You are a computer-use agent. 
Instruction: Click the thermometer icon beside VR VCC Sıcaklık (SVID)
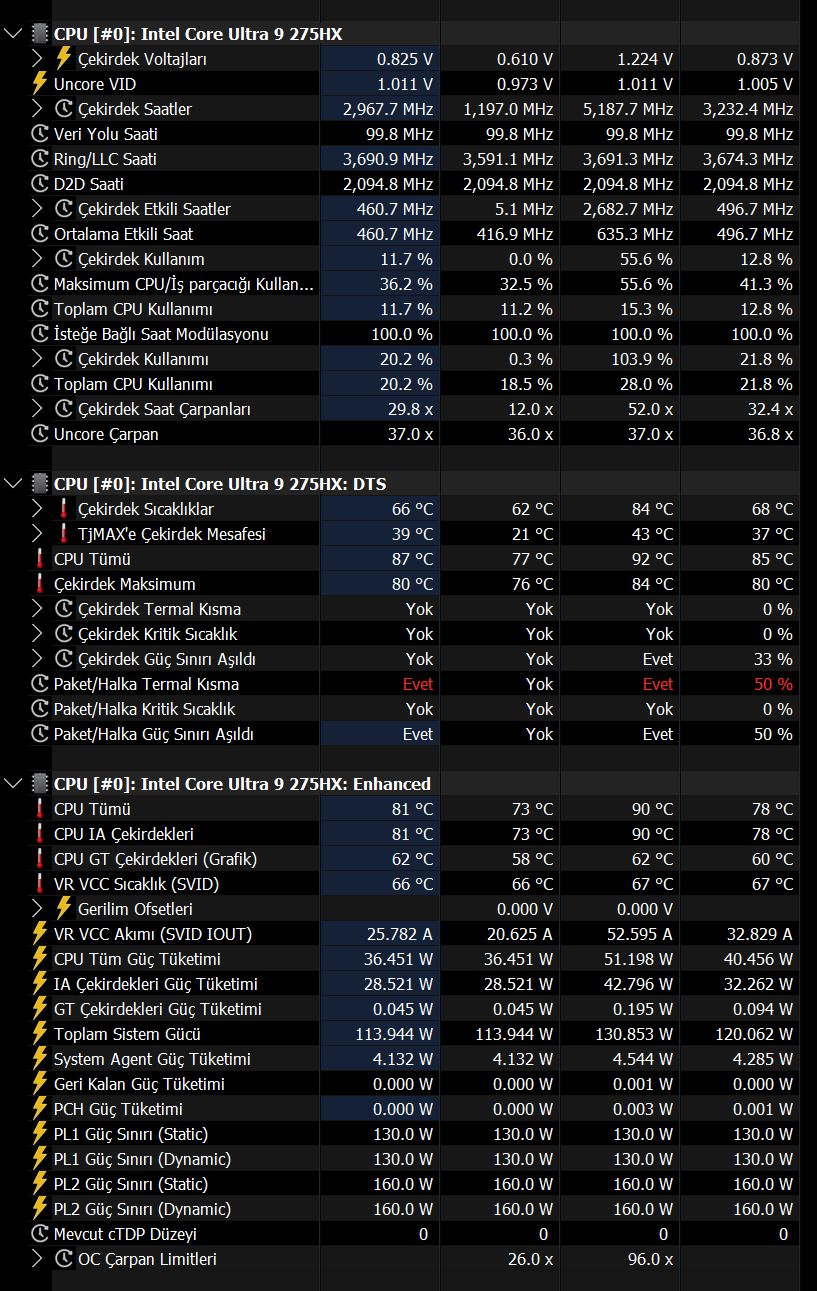pos(40,884)
